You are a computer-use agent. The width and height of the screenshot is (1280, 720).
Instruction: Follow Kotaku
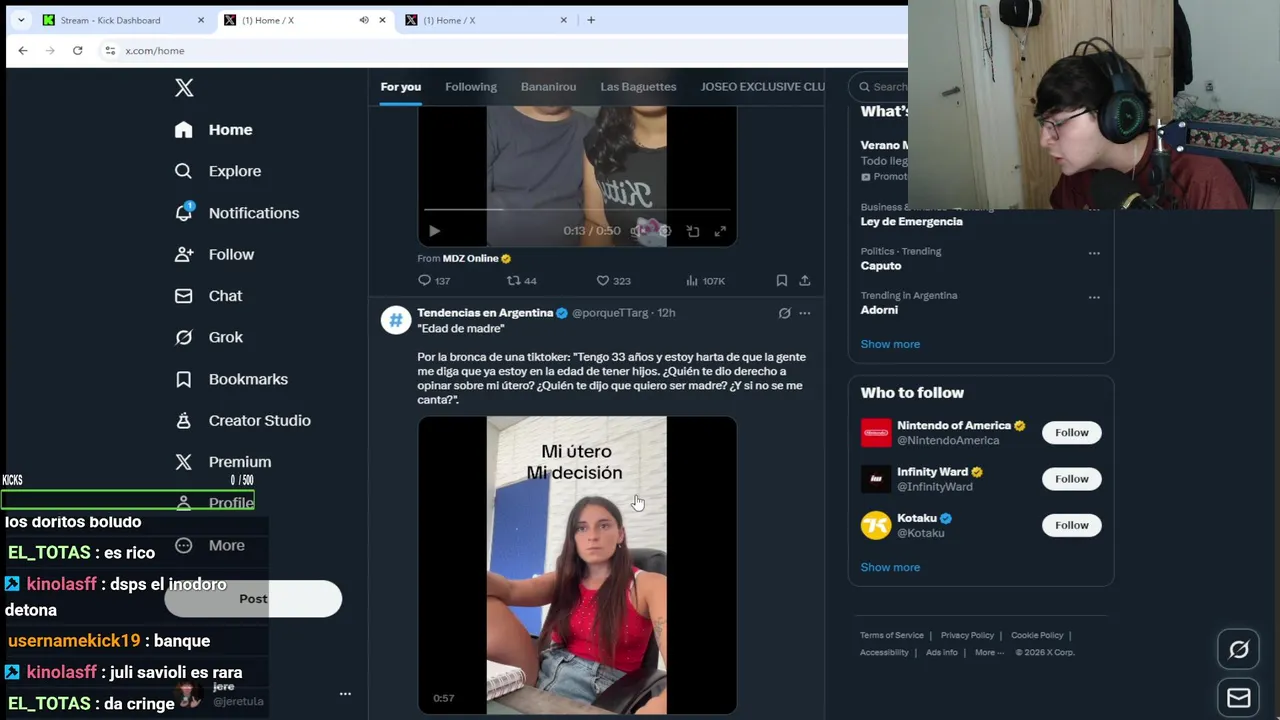pyautogui.click(x=1071, y=525)
